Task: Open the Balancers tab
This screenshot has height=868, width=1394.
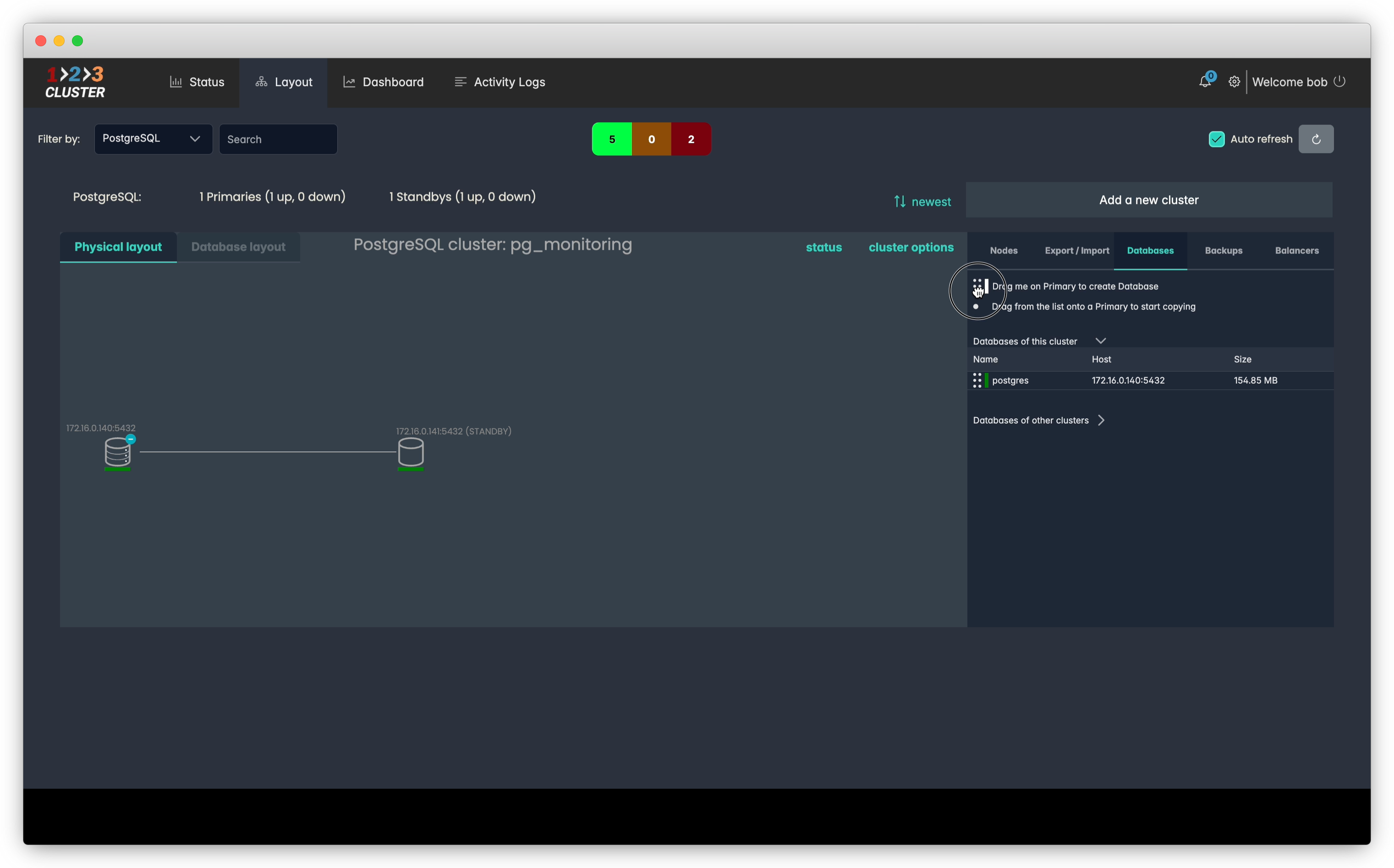Action: click(x=1296, y=250)
